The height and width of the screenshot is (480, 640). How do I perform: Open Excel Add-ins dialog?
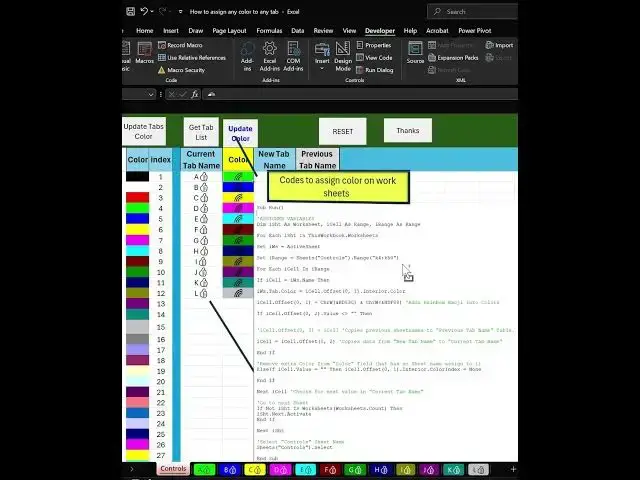pyautogui.click(x=269, y=56)
